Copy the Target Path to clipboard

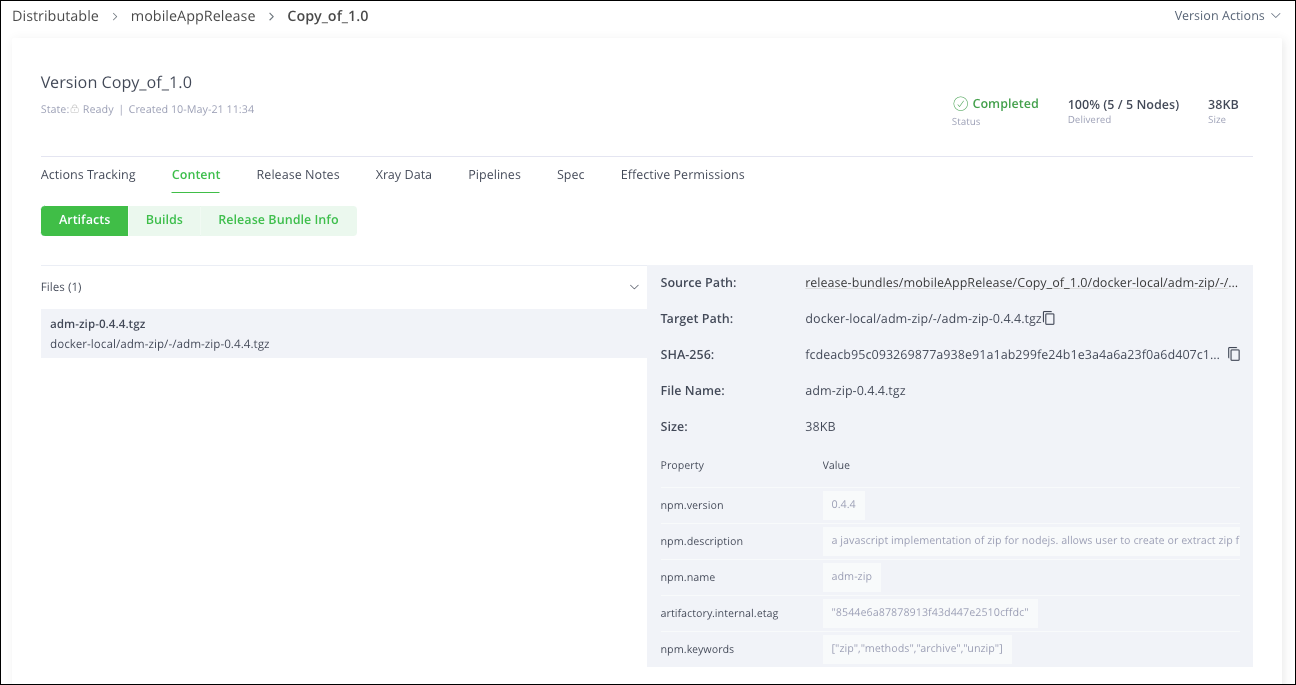click(x=1049, y=318)
